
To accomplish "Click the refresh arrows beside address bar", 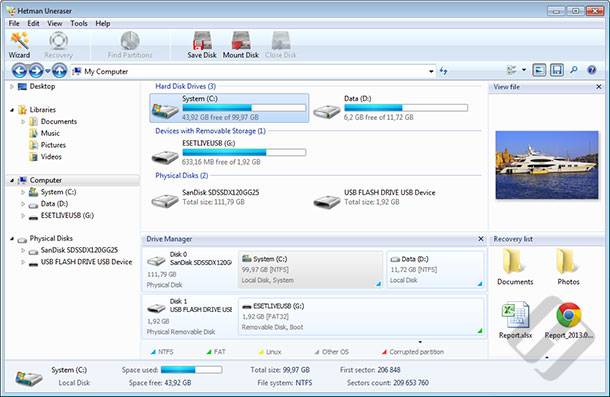I will click(443, 71).
